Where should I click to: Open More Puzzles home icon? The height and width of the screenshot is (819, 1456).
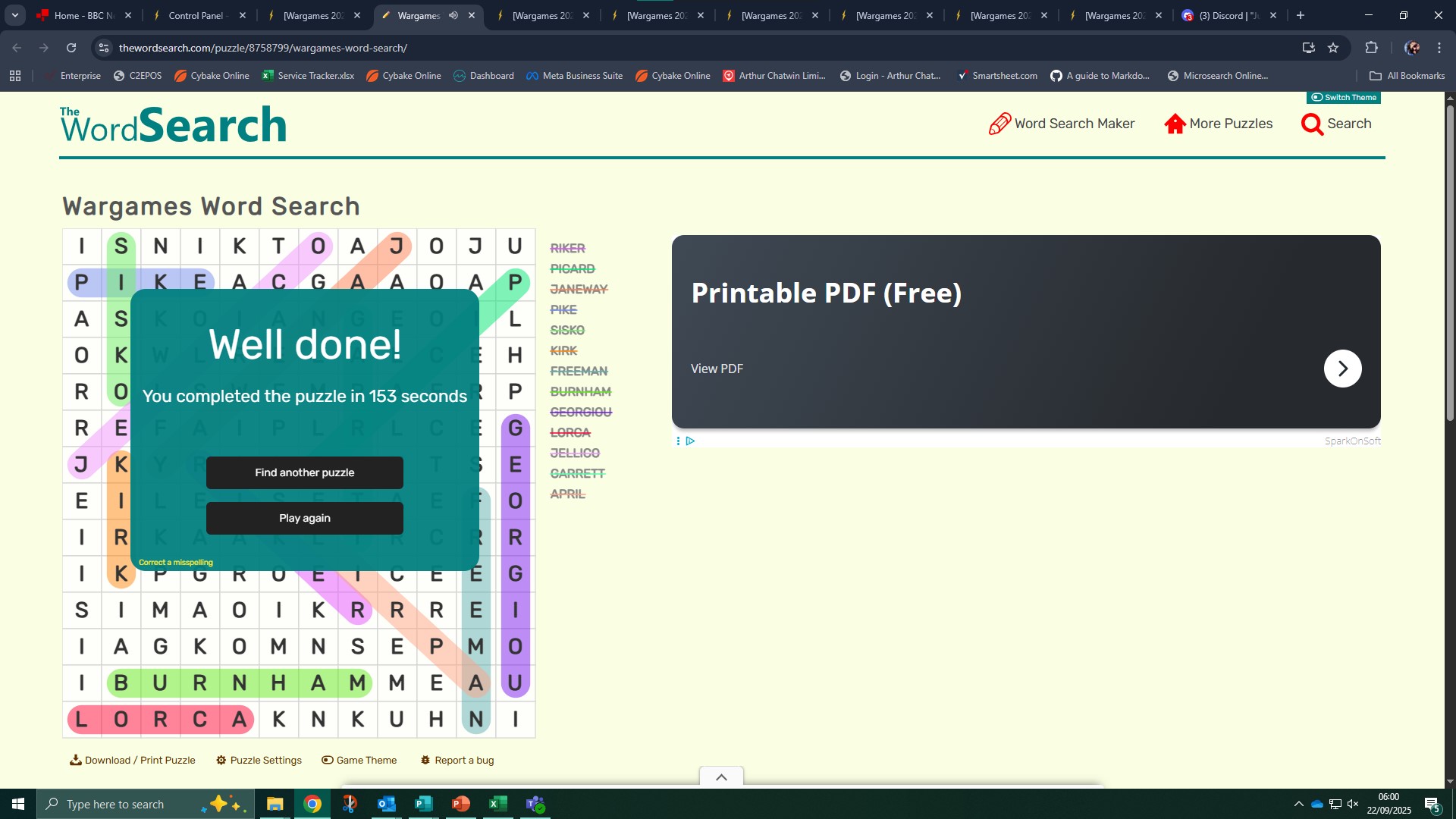coord(1175,124)
